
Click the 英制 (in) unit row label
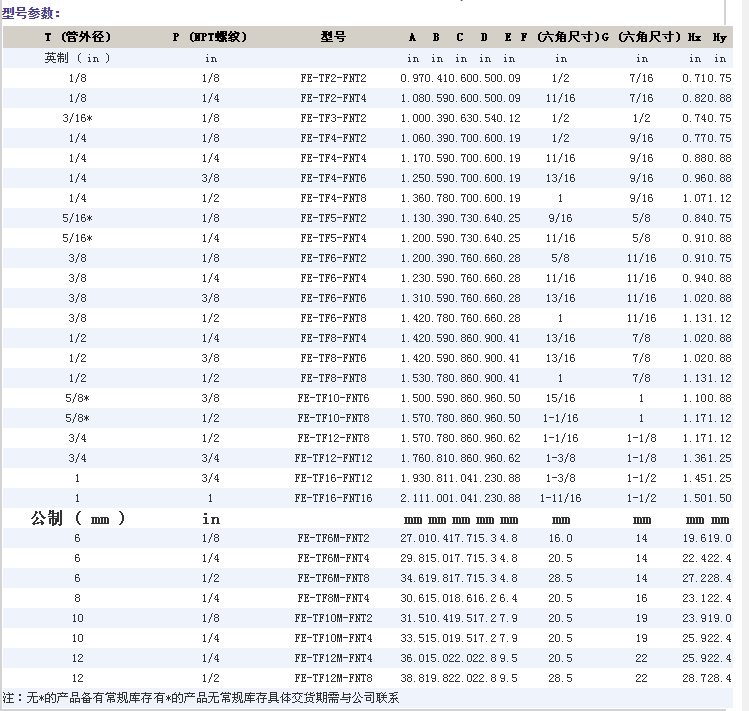(x=77, y=58)
